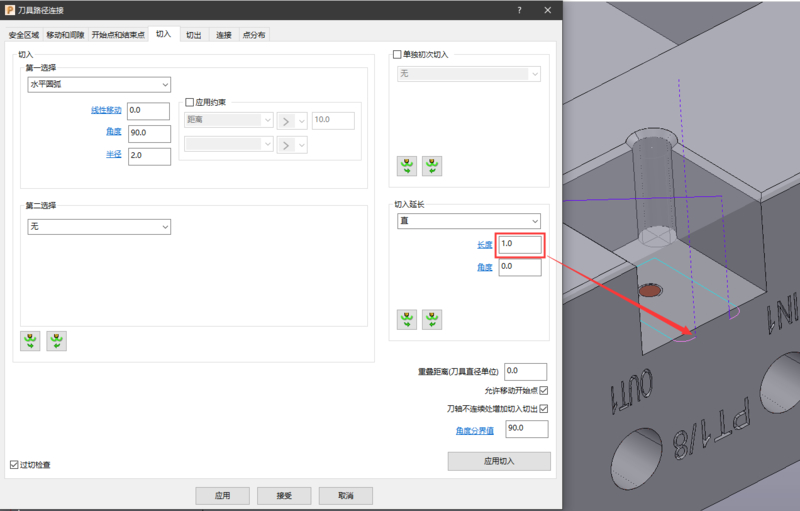The image size is (800, 511).
Task: Open the 安全区域 tab
Action: [x=24, y=35]
